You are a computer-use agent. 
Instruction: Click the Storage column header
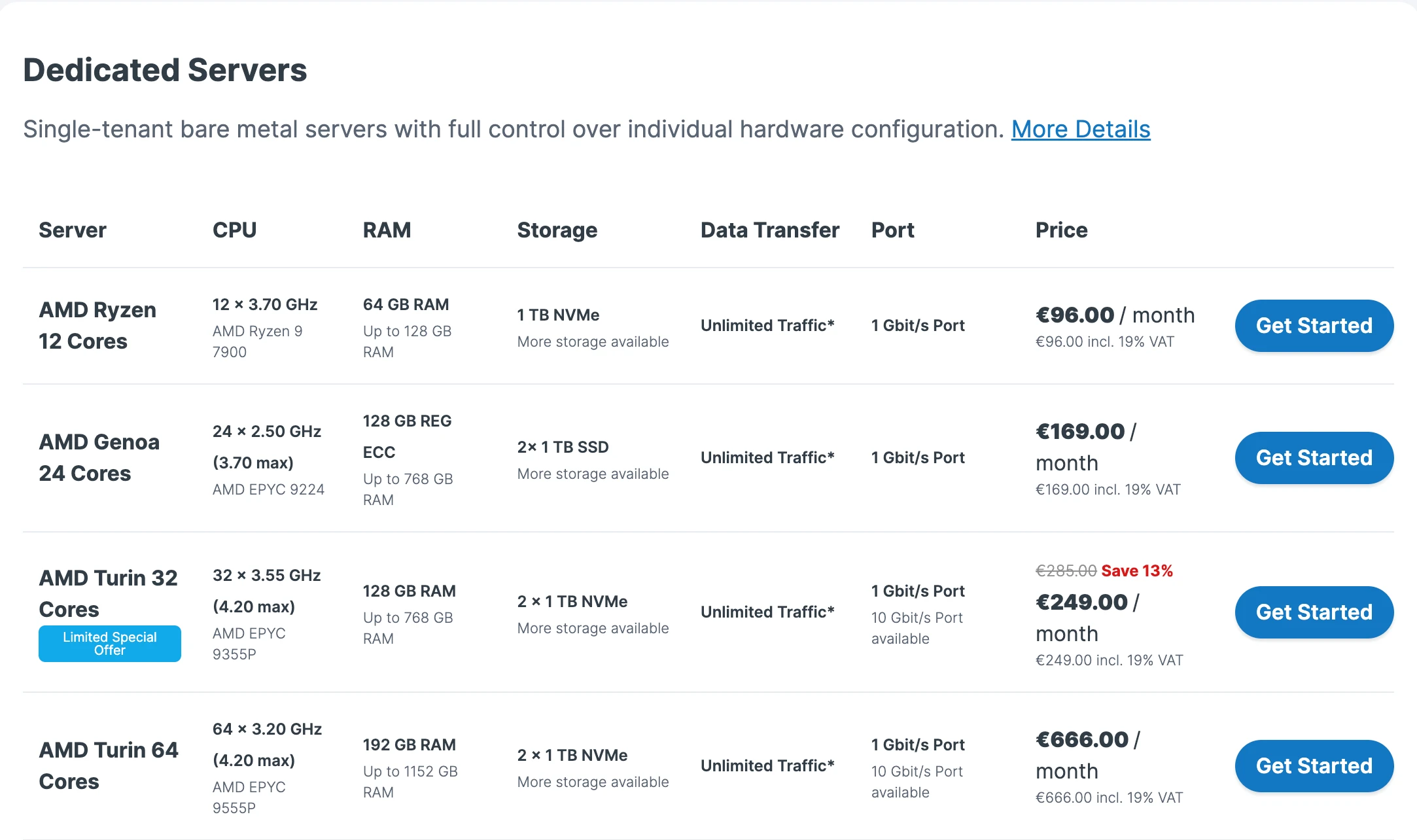tap(557, 230)
